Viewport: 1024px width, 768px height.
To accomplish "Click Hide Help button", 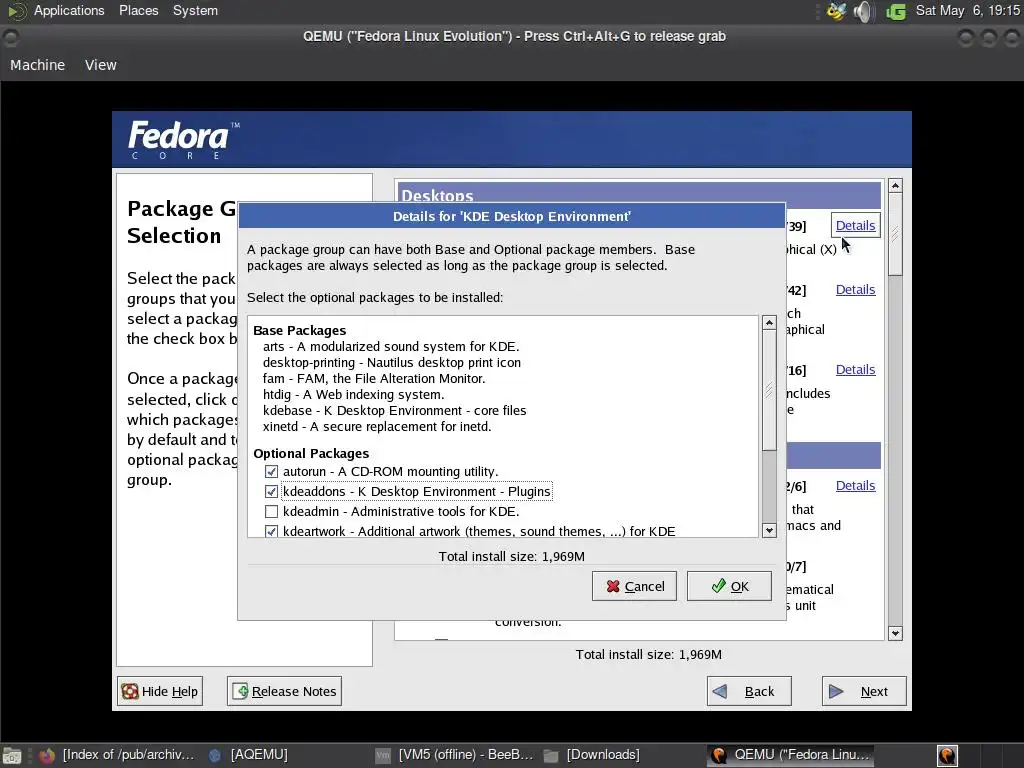I will coord(160,691).
